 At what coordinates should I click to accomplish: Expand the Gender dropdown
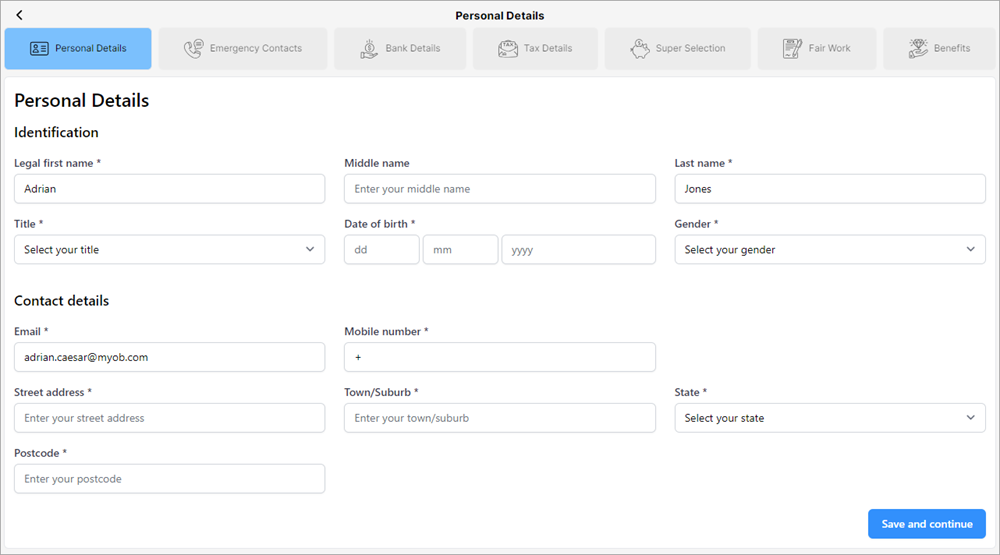click(x=830, y=250)
